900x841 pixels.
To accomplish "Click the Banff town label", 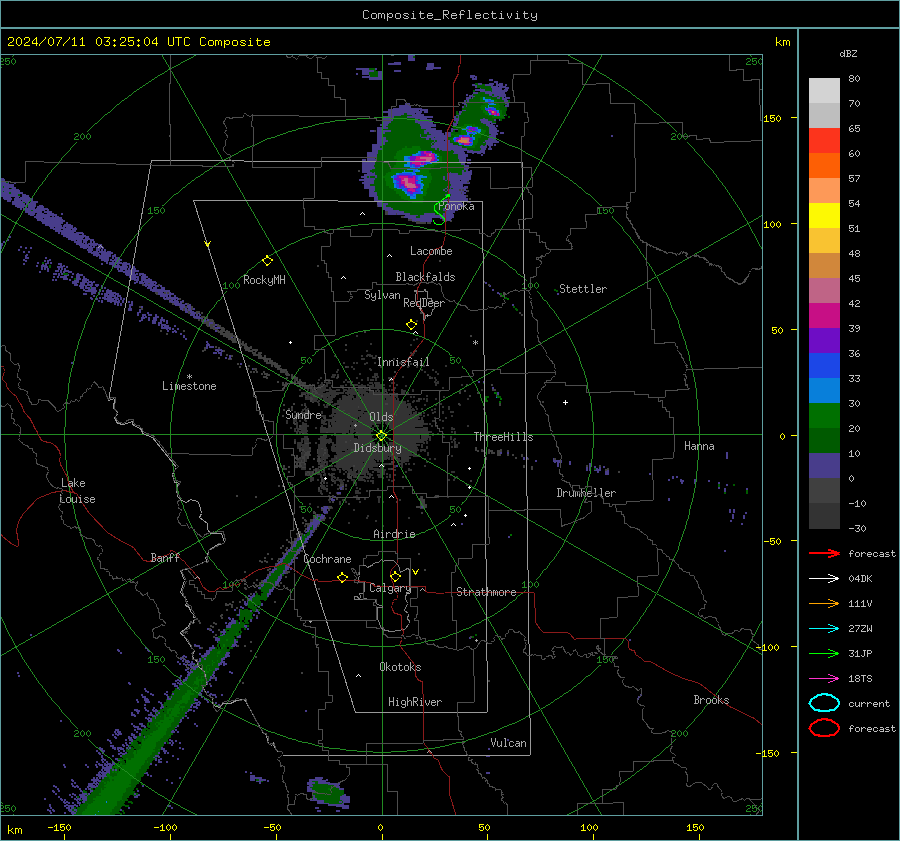I will pos(165,557).
